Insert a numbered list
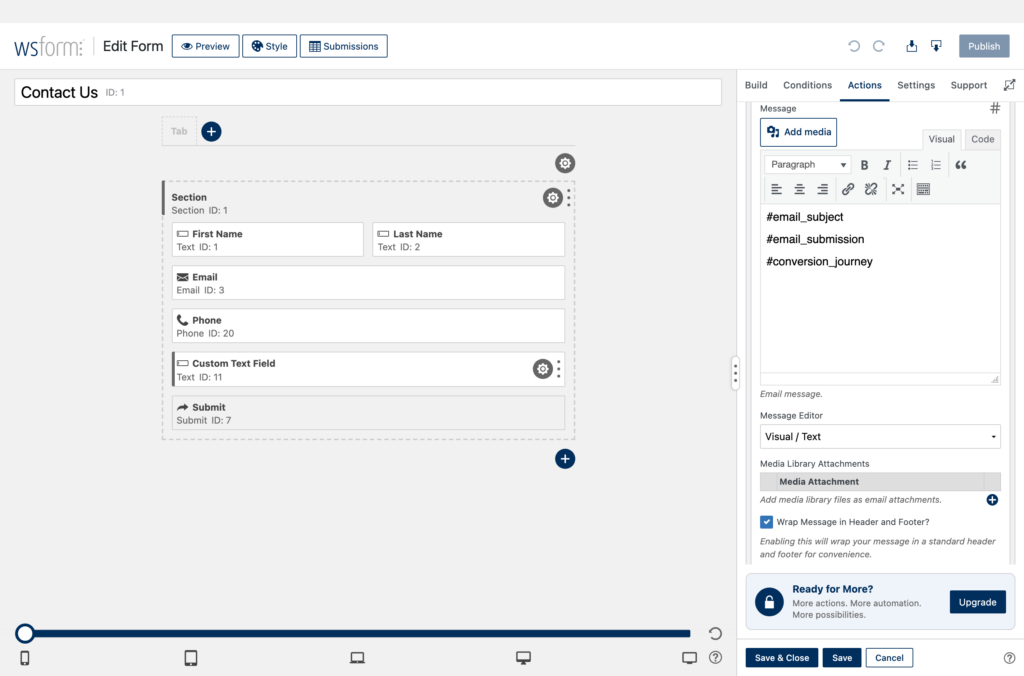The image size is (1024, 676). 936,165
